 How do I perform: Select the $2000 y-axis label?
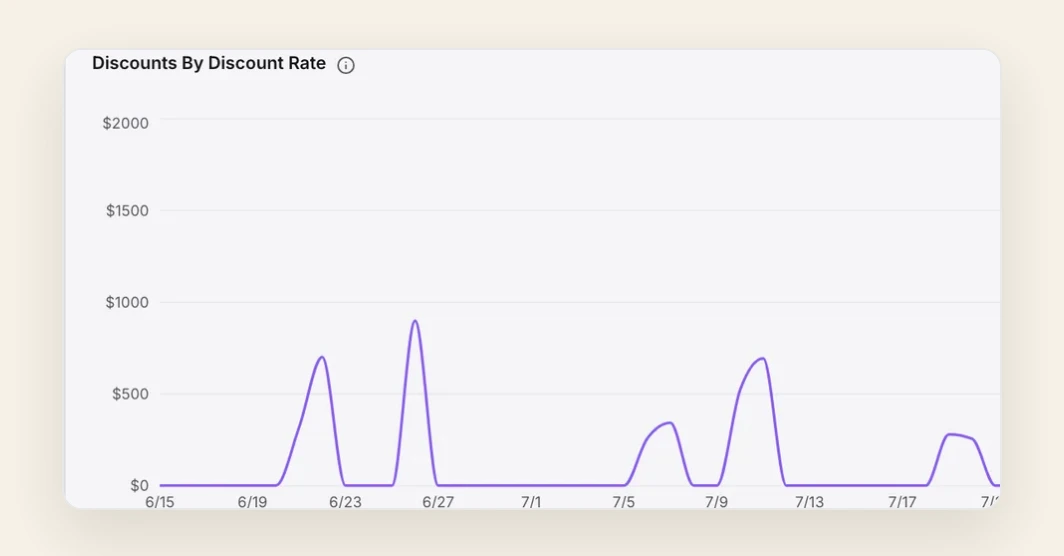tap(126, 123)
